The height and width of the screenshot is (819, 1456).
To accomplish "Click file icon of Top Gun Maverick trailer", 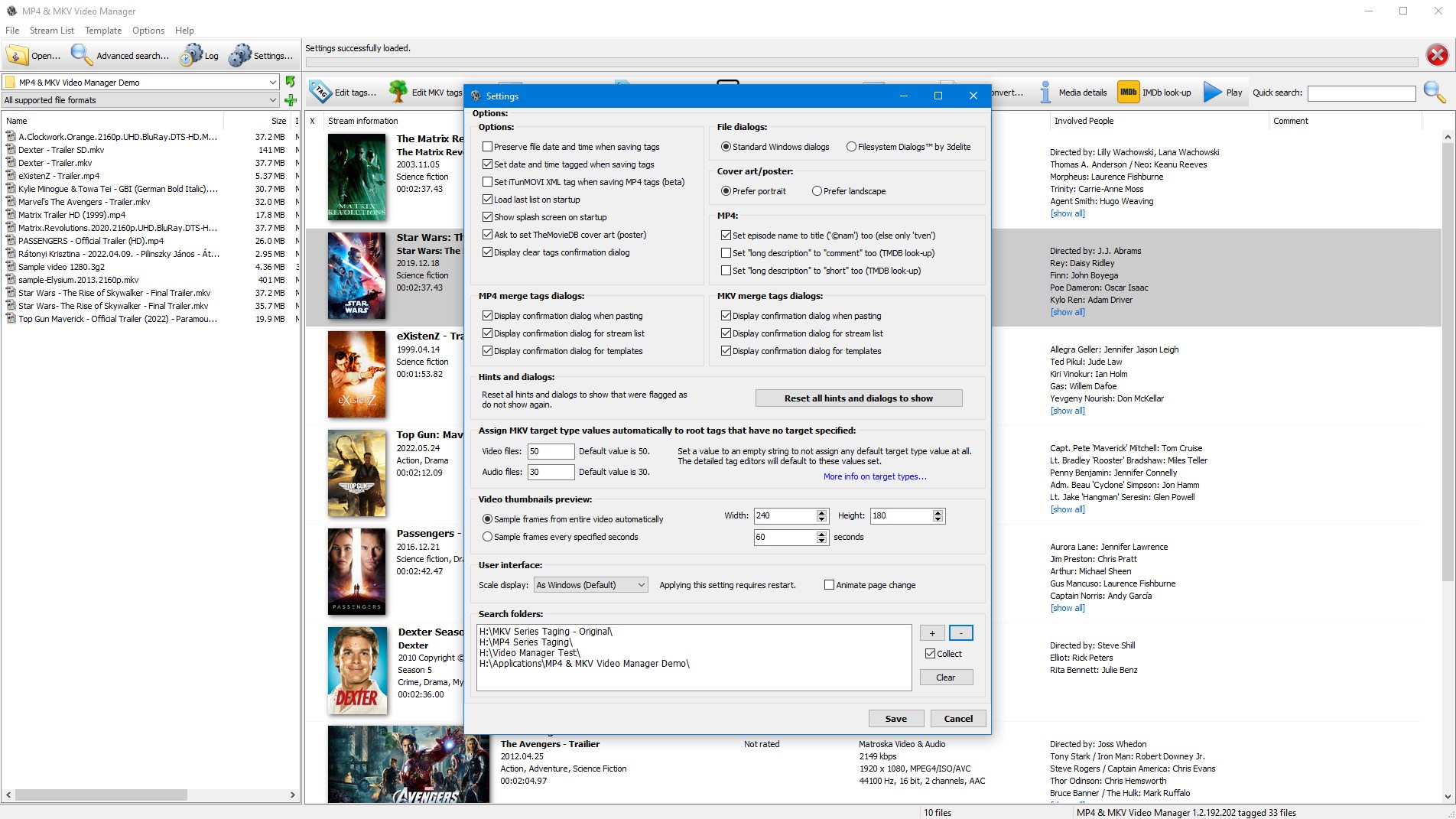I will [11, 319].
